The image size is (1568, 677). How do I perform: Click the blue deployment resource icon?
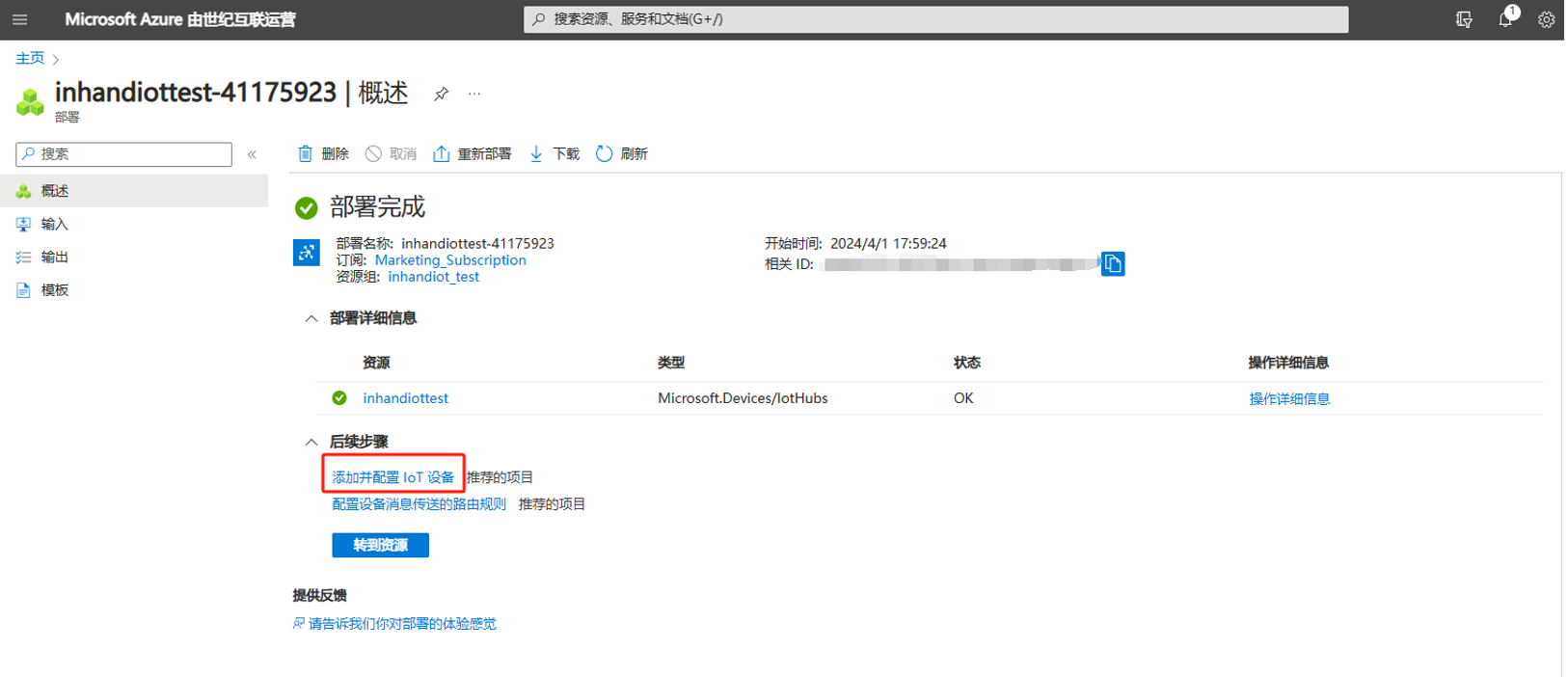(x=306, y=253)
